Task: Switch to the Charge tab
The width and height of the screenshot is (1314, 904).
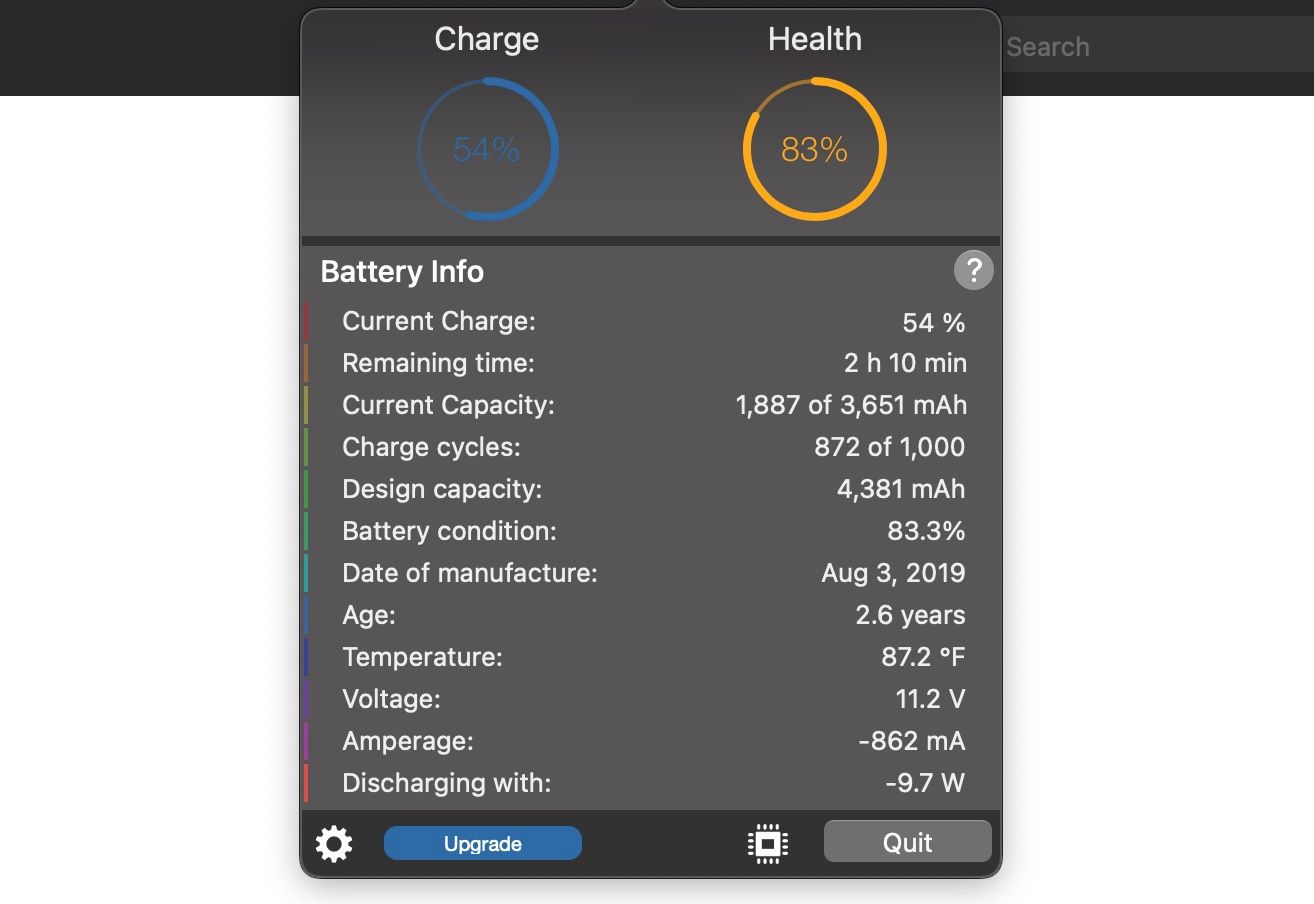Action: (486, 38)
